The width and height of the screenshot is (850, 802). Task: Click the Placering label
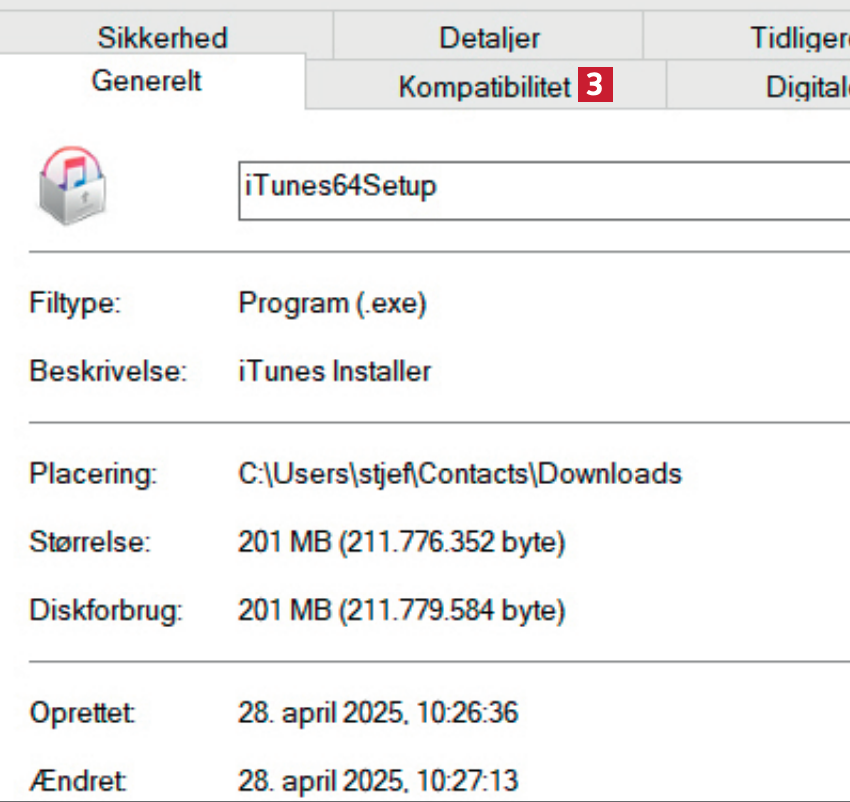pos(93,473)
